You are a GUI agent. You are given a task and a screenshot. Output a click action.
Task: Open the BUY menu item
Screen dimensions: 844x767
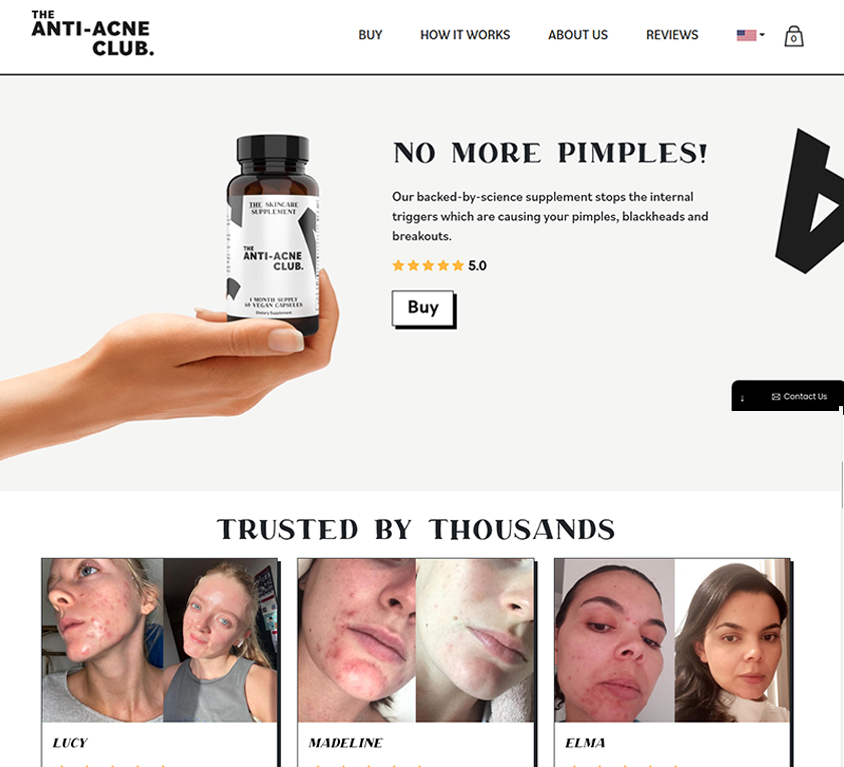pyautogui.click(x=370, y=35)
